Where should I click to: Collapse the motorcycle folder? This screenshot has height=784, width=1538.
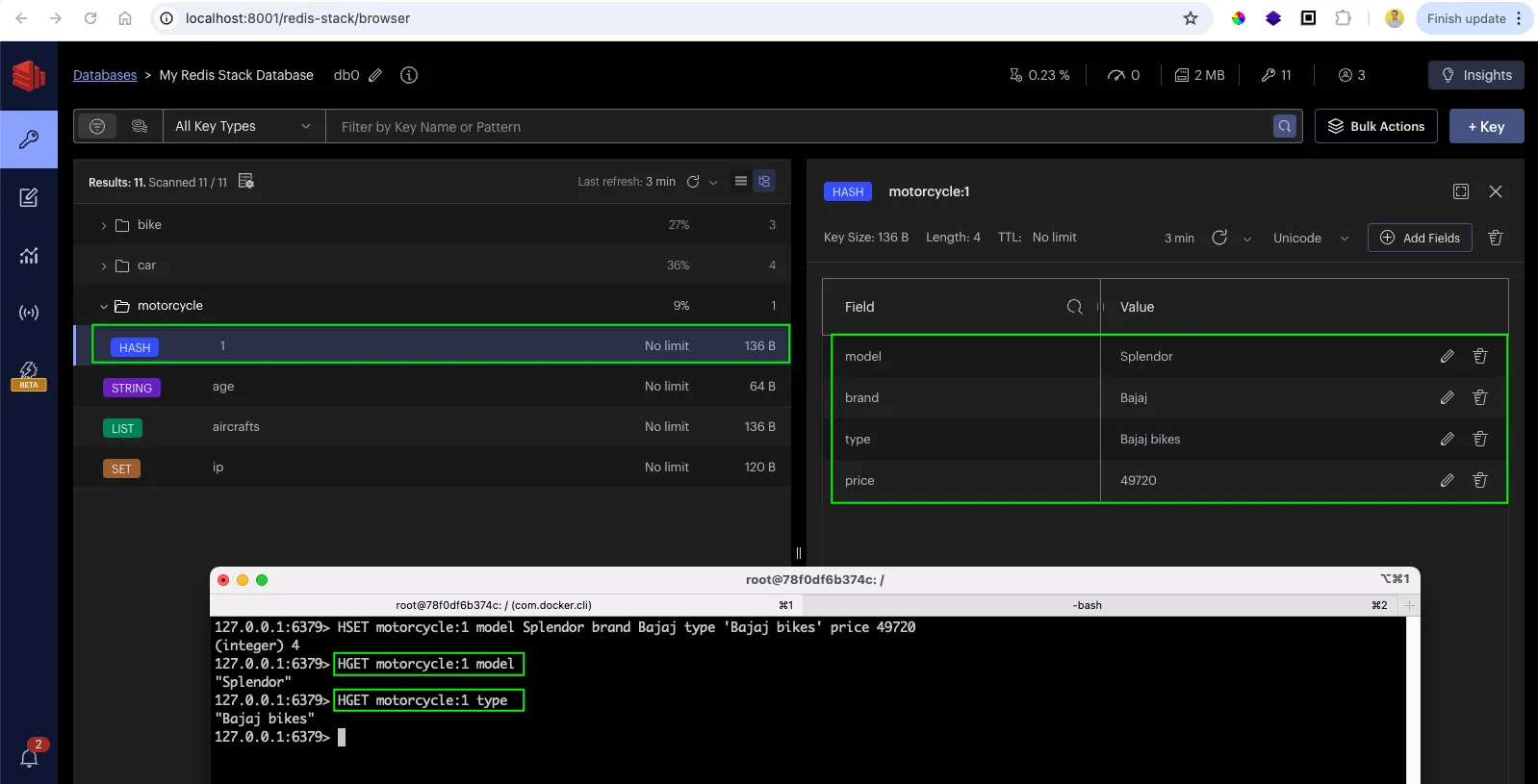point(104,306)
